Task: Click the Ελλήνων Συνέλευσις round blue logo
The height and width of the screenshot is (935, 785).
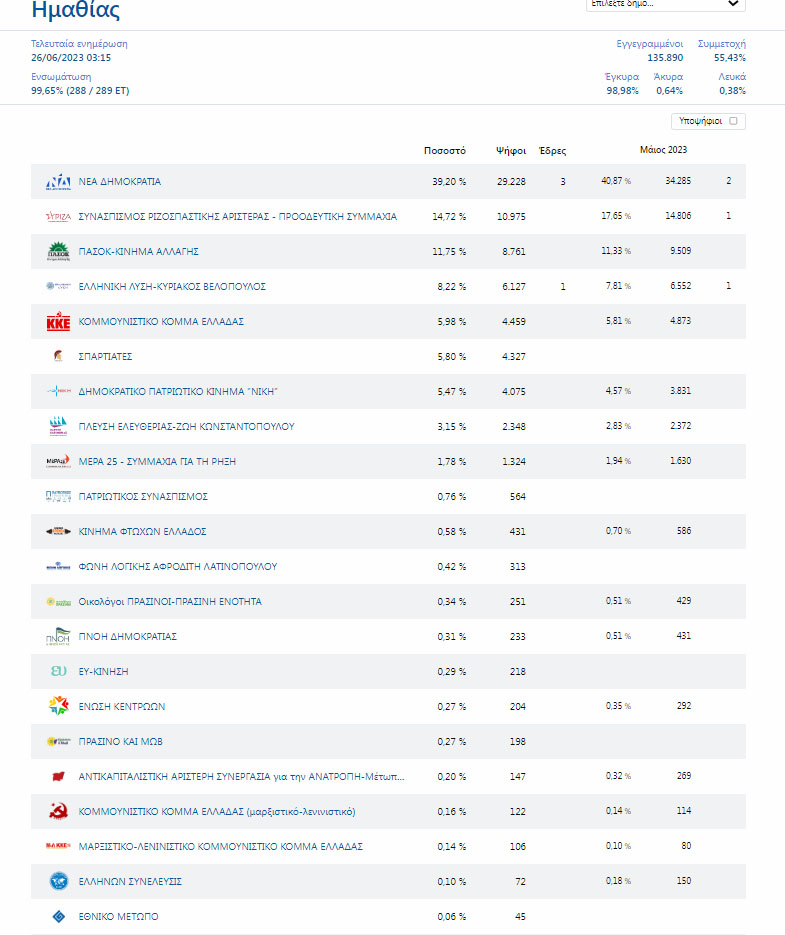Action: pos(58,881)
